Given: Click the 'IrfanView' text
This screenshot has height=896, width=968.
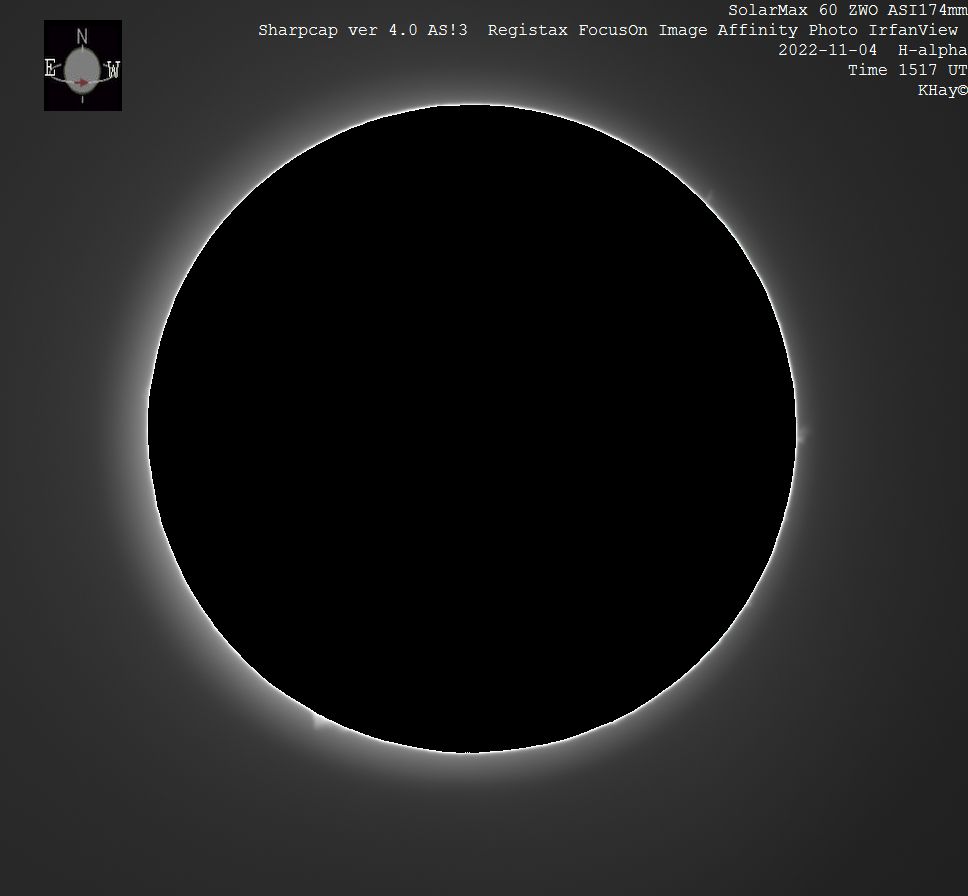Looking at the screenshot, I should [912, 30].
